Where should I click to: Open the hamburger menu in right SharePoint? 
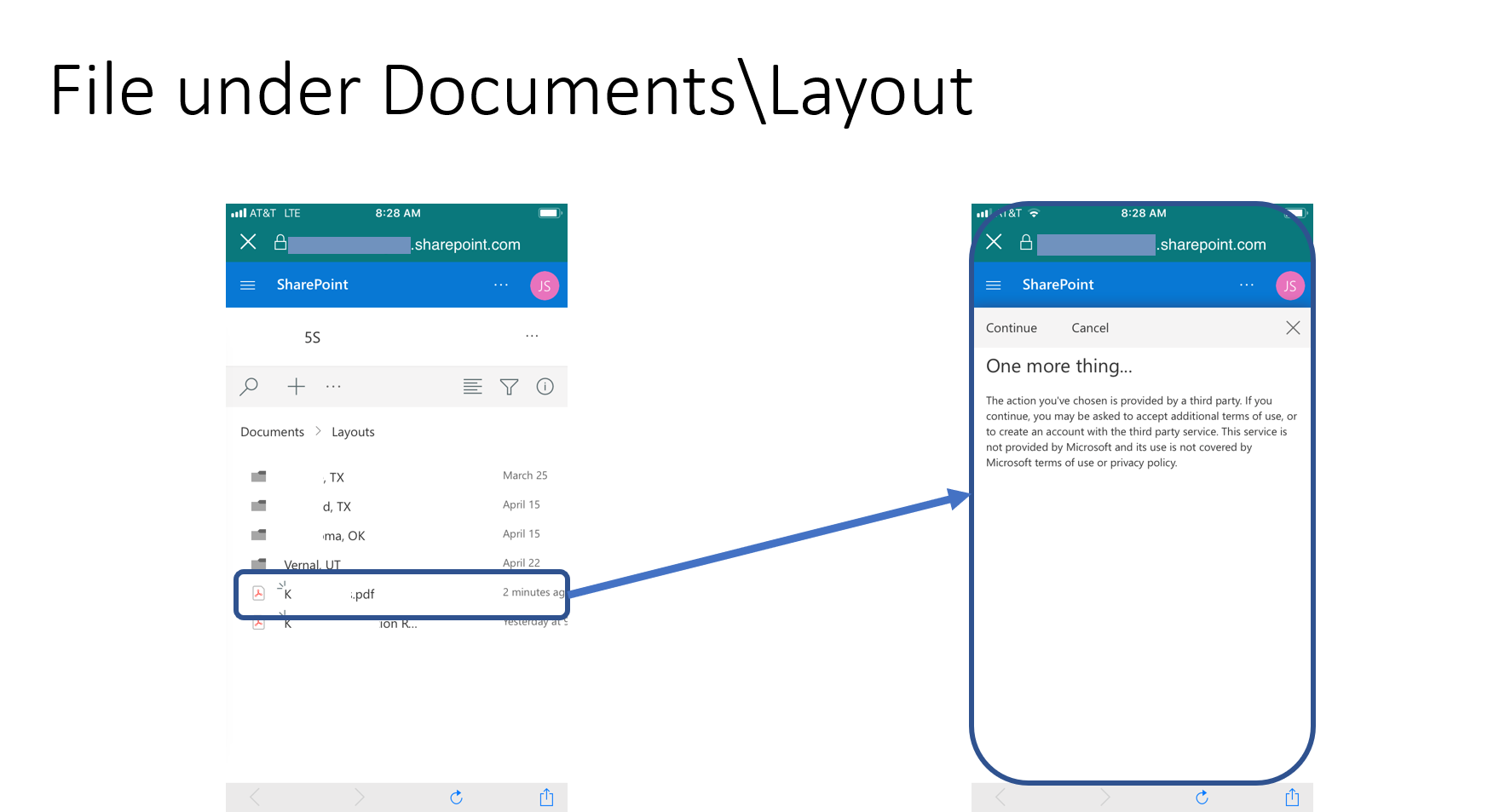tap(994, 285)
